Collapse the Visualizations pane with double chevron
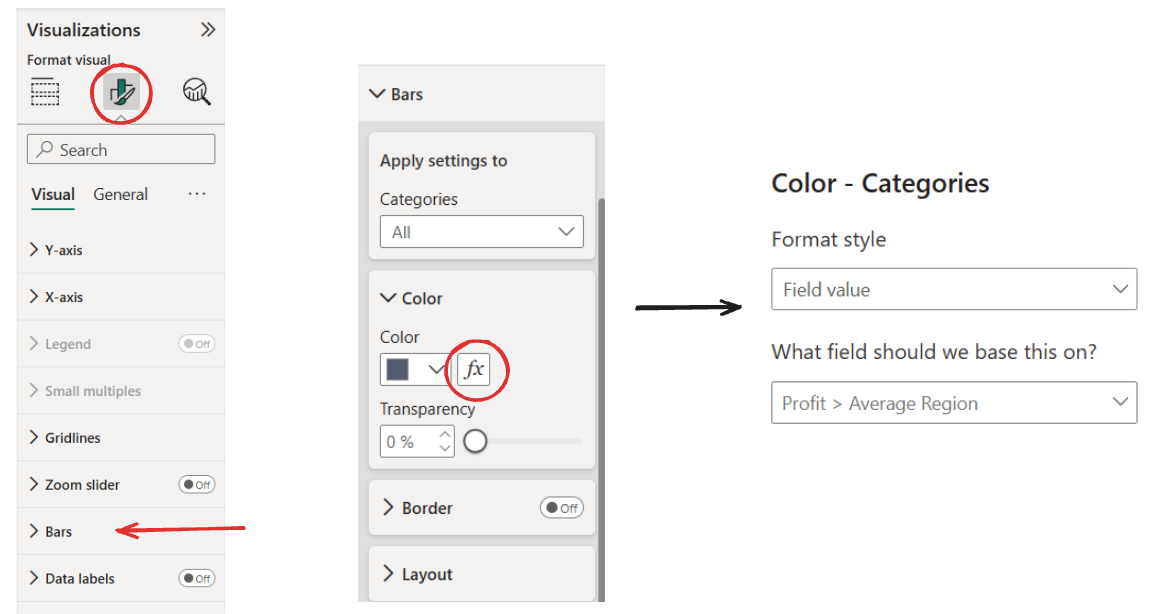The image size is (1151, 614). (207, 30)
